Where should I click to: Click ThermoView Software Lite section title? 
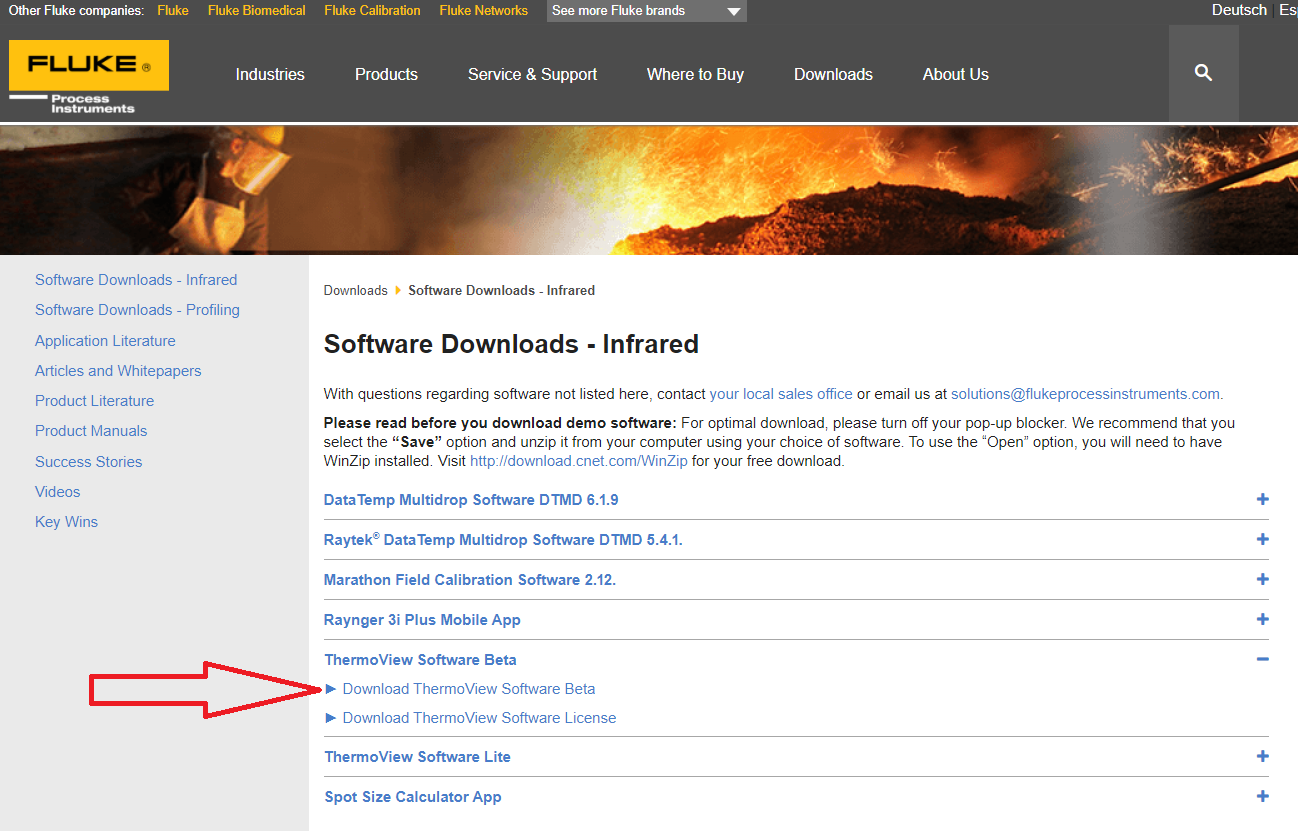click(x=417, y=757)
